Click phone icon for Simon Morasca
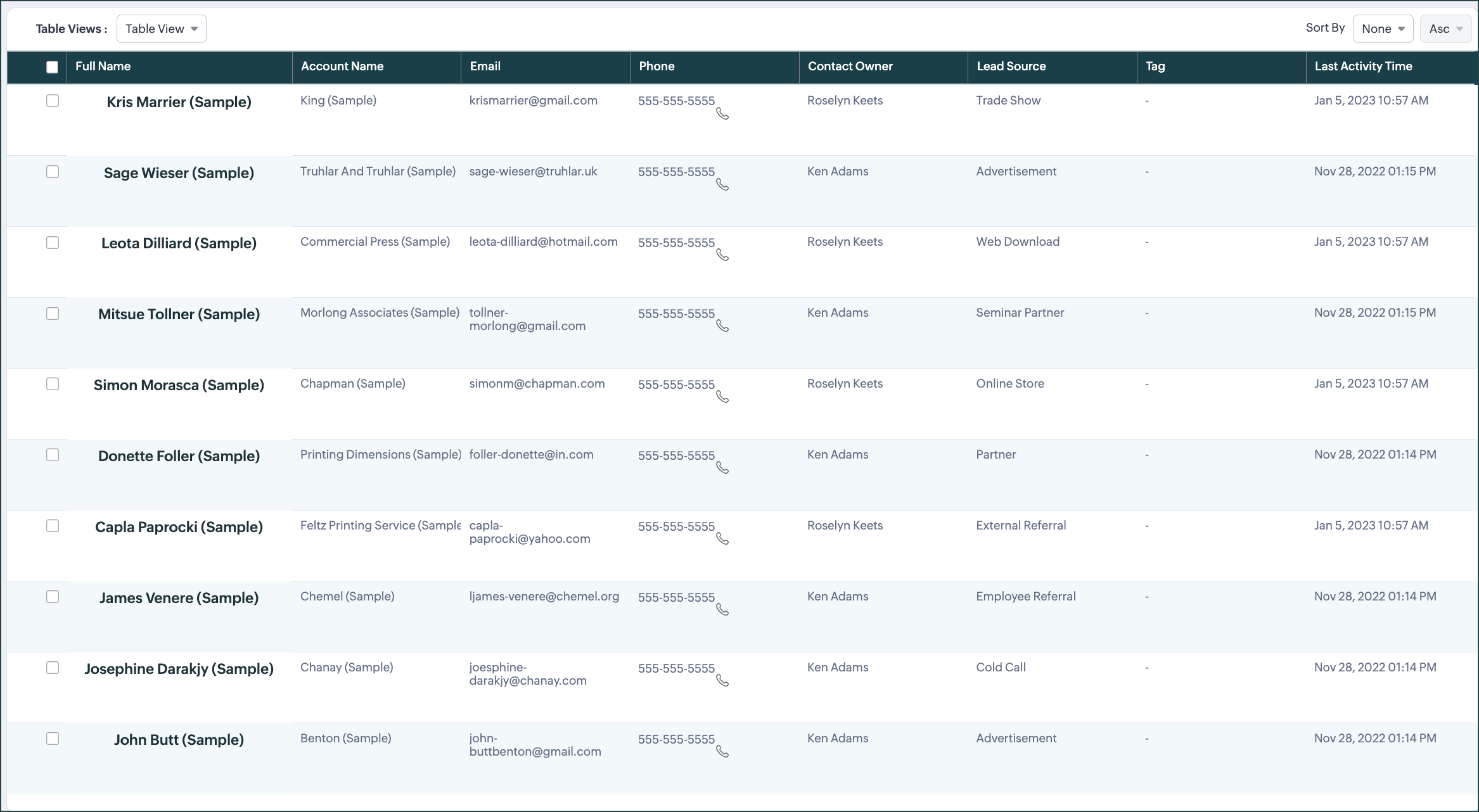1479x812 pixels. pyautogui.click(x=722, y=397)
